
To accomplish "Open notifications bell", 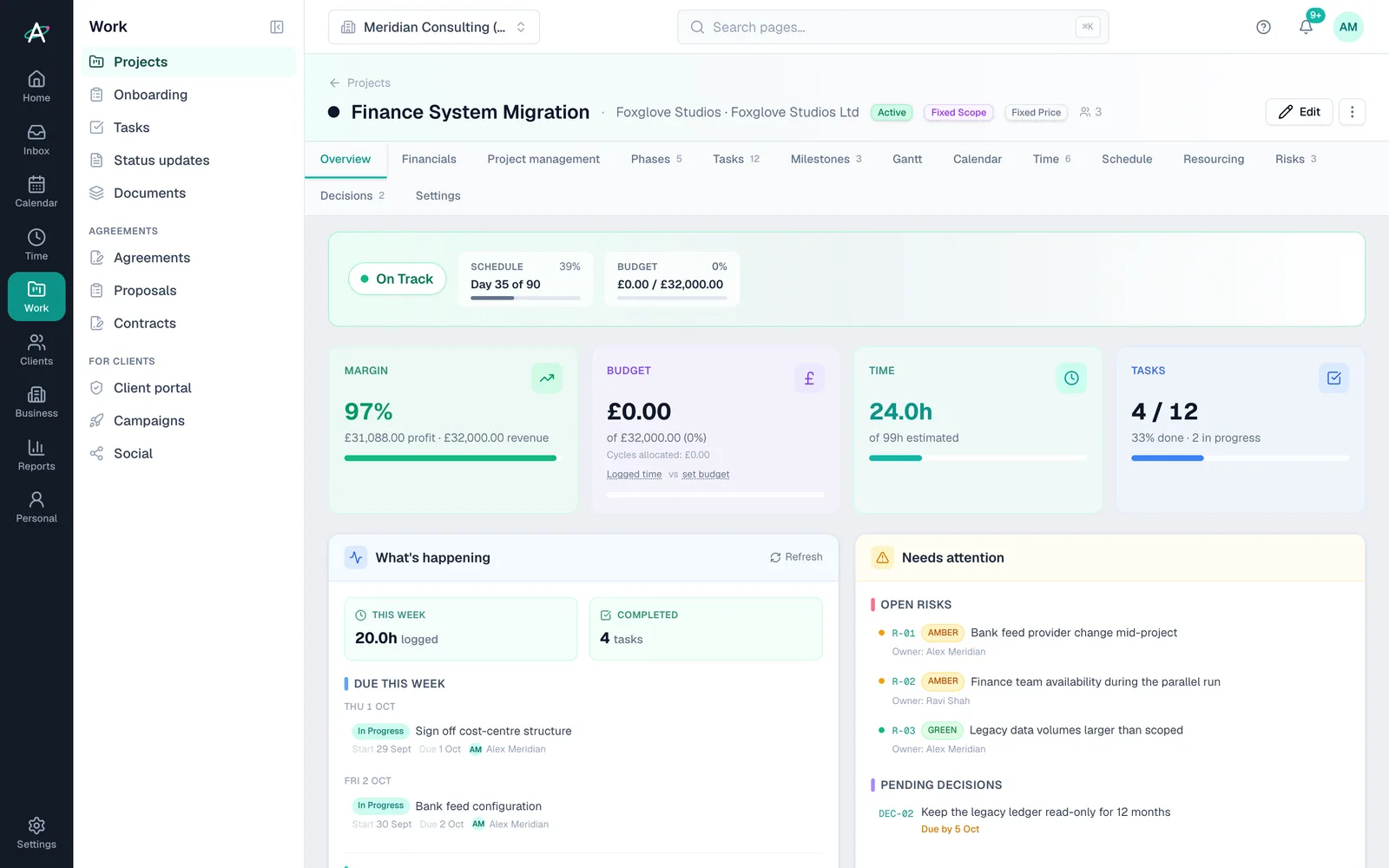I will coord(1306,27).
